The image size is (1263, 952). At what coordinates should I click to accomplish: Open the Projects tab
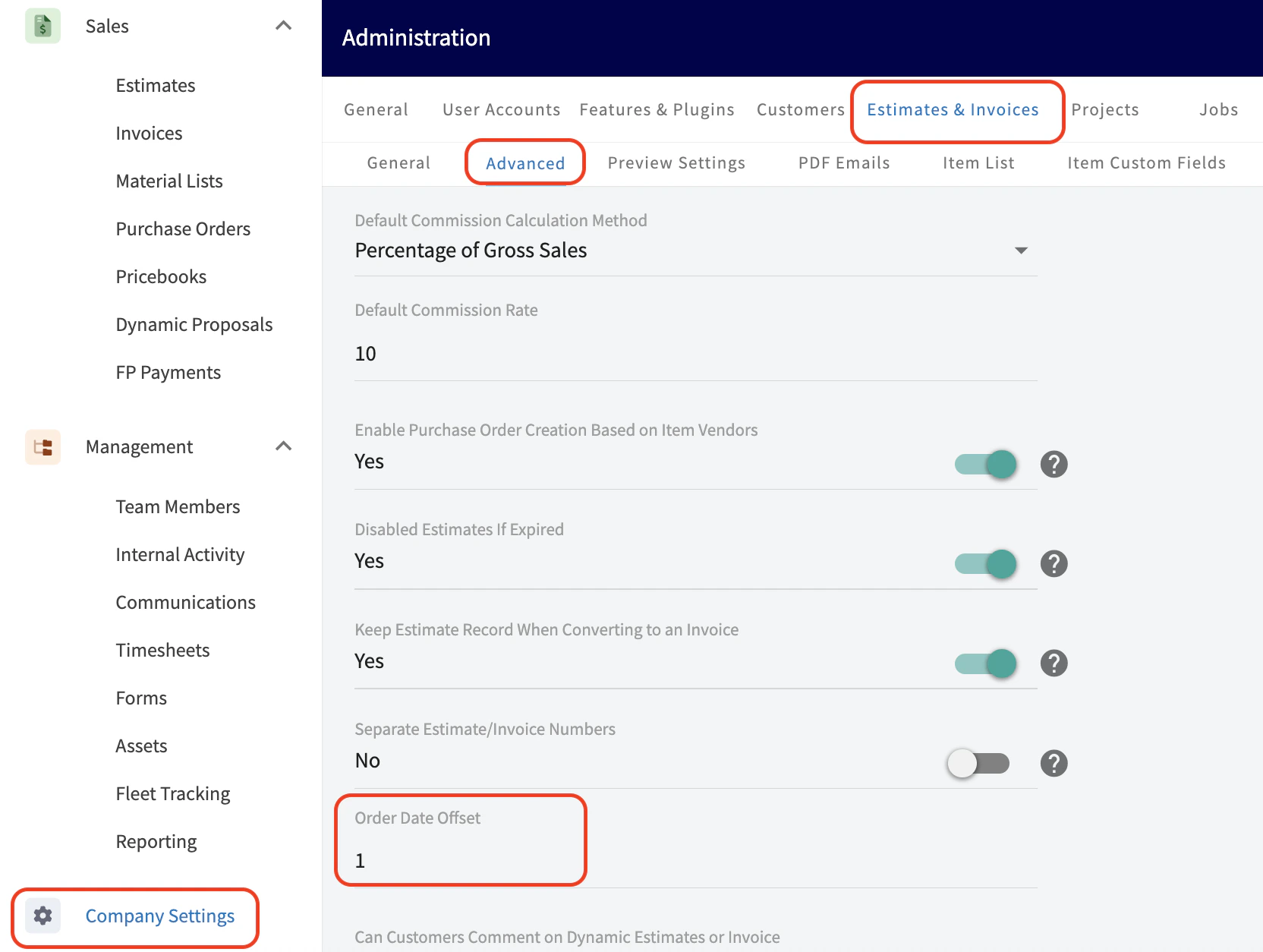pos(1104,110)
